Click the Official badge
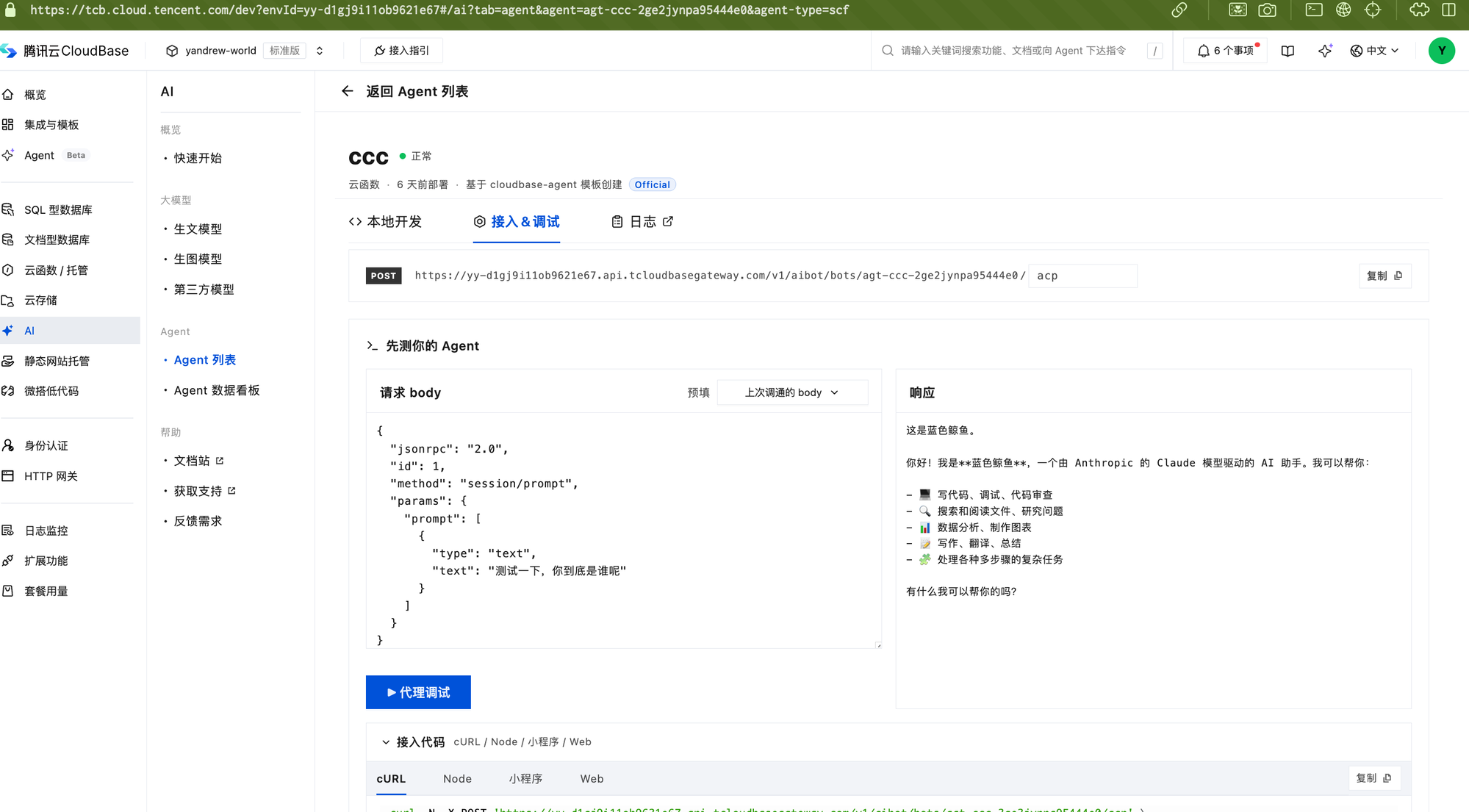Image resolution: width=1469 pixels, height=812 pixels. click(652, 184)
